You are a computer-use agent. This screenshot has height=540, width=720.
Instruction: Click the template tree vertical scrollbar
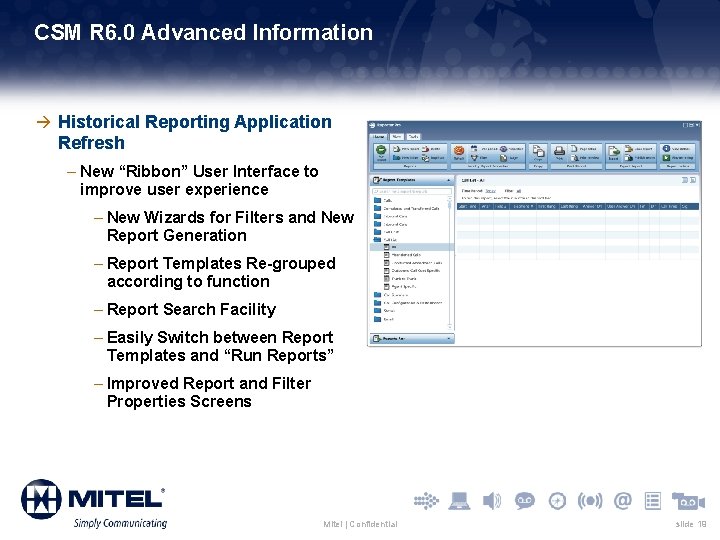point(450,262)
